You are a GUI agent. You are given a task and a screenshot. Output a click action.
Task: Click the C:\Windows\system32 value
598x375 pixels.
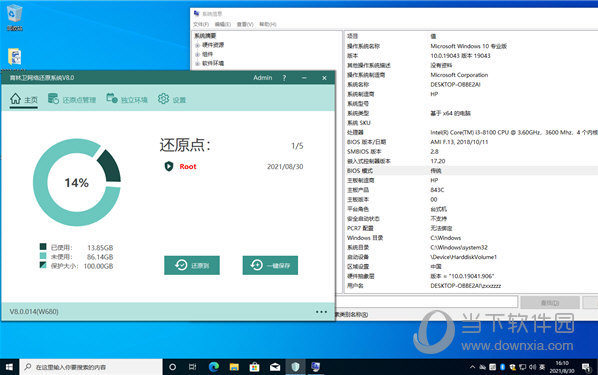[x=459, y=247]
